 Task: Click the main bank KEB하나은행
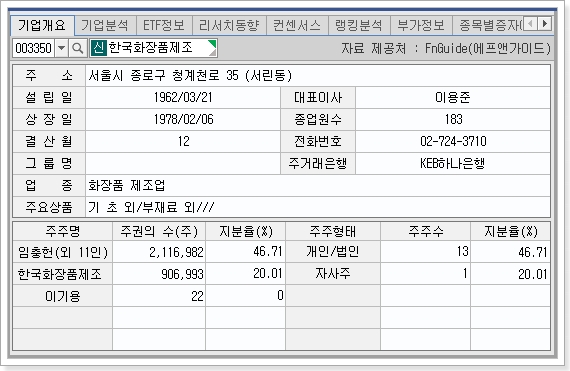coord(453,164)
